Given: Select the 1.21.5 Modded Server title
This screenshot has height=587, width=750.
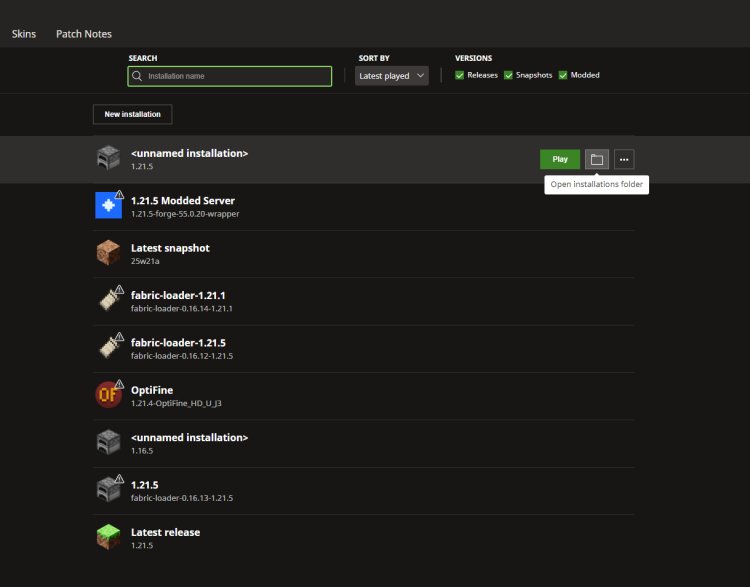Looking at the screenshot, I should pos(183,201).
